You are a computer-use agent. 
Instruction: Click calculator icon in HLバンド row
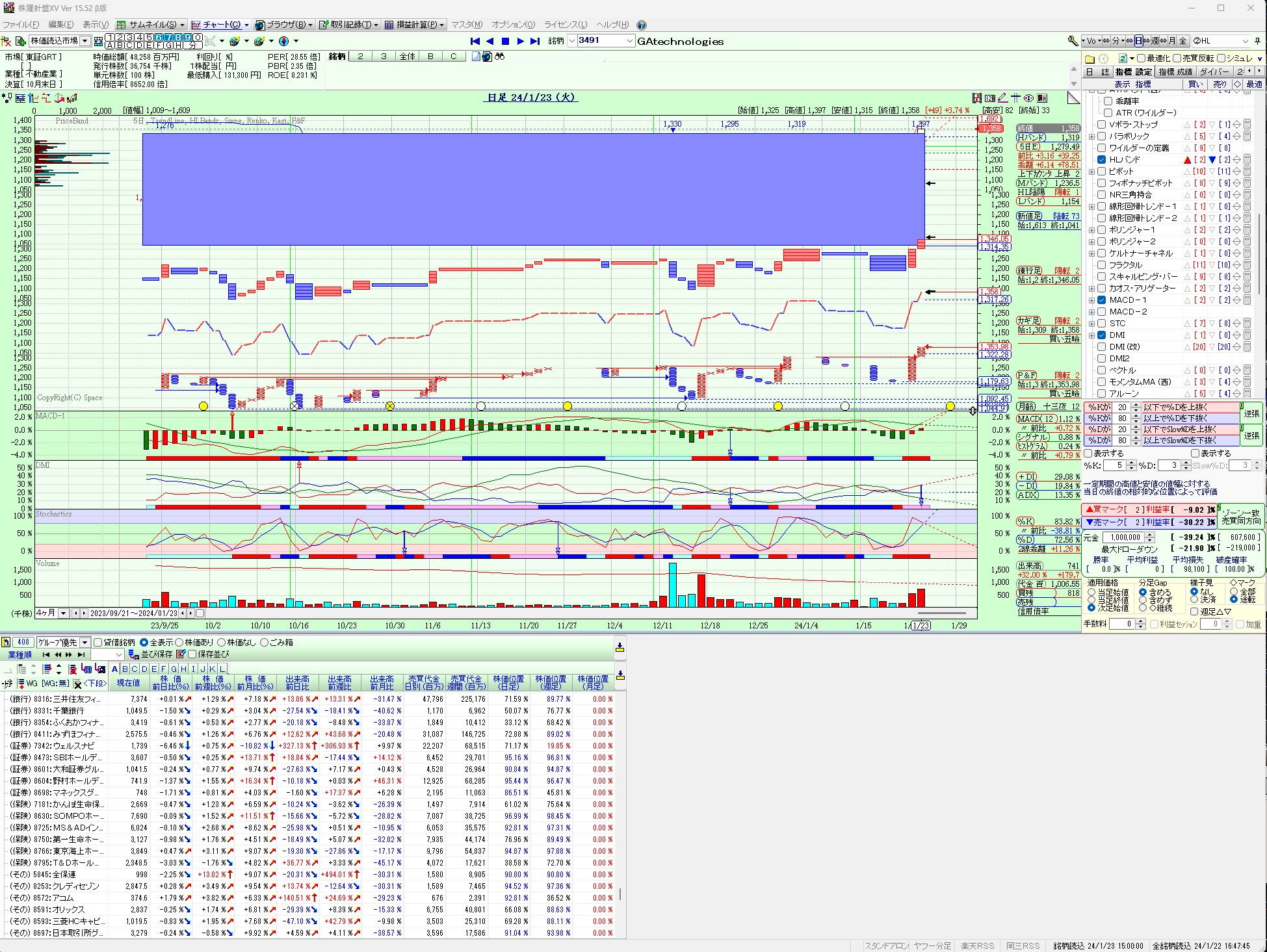click(x=1247, y=160)
